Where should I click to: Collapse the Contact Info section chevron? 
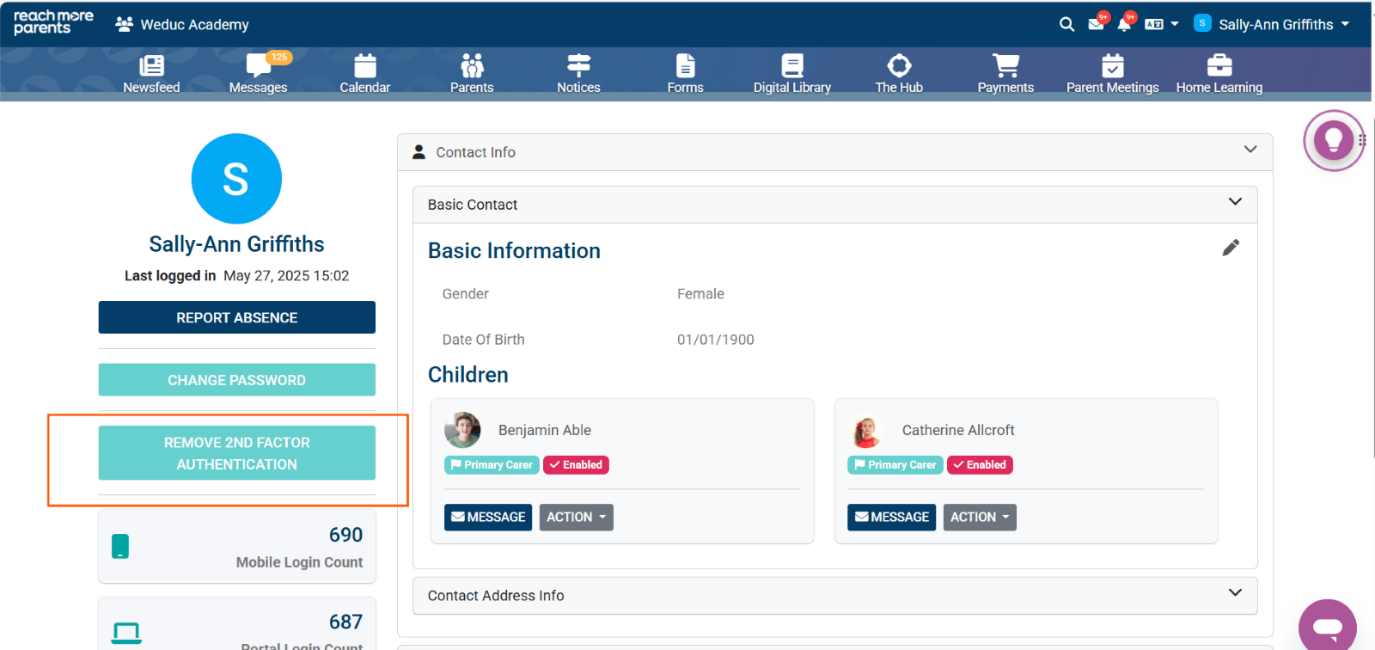(x=1250, y=150)
